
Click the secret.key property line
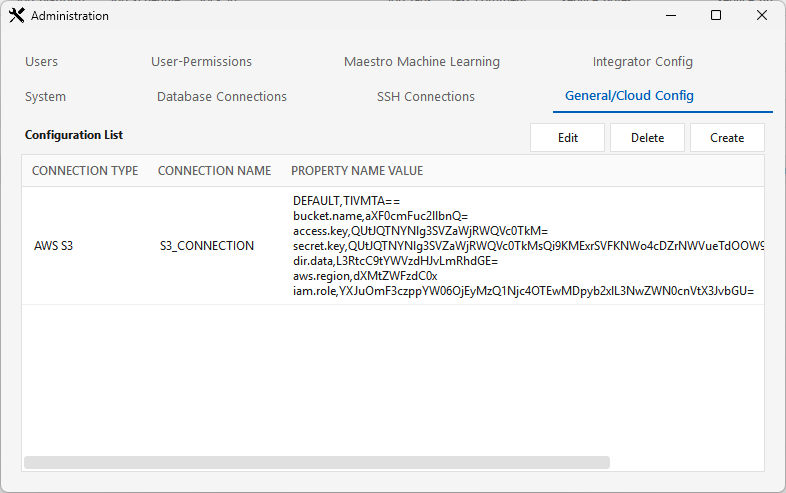[528, 246]
